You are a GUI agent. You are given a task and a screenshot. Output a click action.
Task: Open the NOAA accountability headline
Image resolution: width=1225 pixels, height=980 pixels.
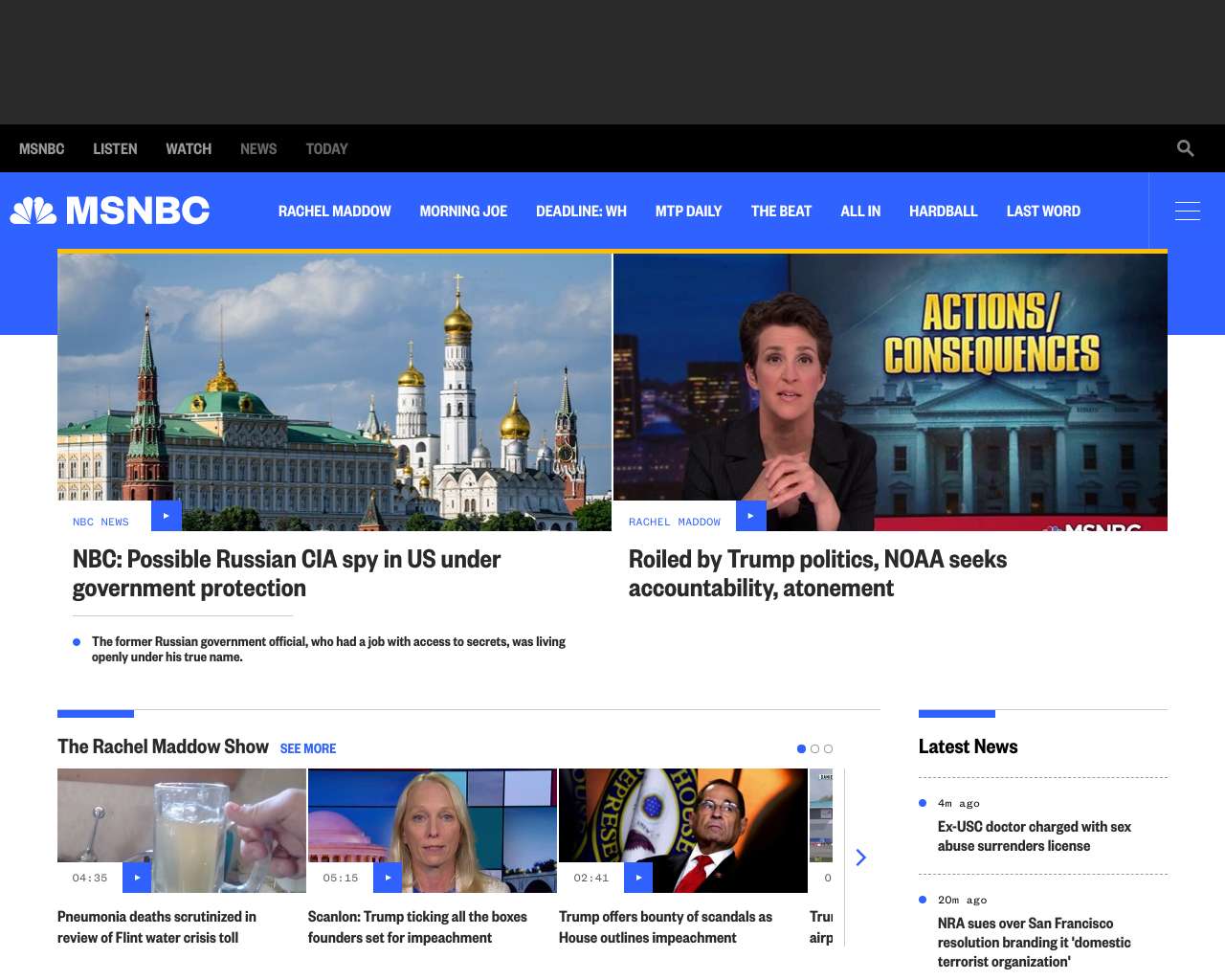pos(817,573)
